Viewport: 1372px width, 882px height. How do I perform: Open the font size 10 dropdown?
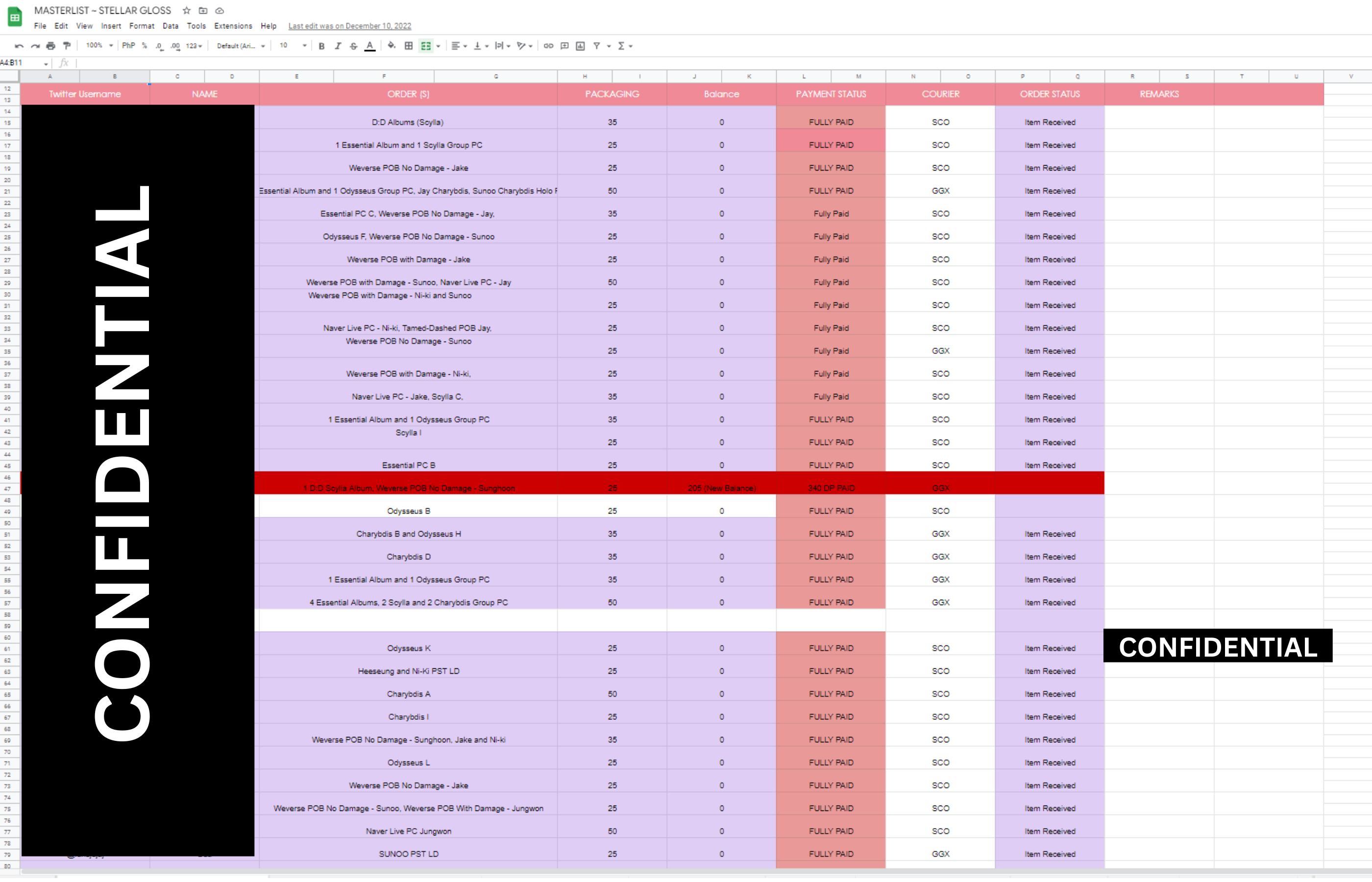click(293, 46)
